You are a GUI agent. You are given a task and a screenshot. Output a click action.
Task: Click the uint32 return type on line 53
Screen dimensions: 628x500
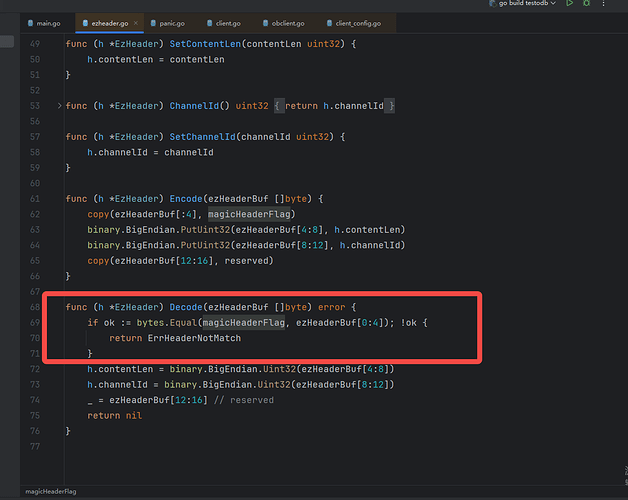click(252, 106)
